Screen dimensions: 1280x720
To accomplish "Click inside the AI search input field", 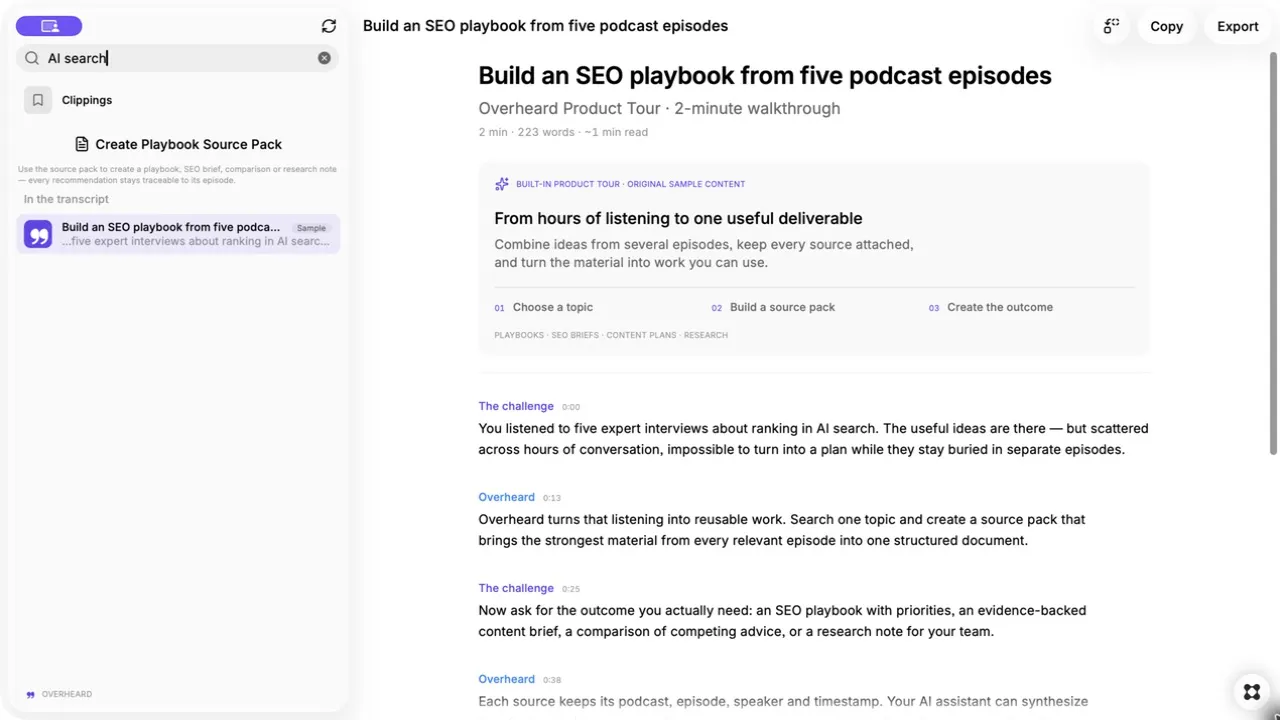I will (x=178, y=58).
